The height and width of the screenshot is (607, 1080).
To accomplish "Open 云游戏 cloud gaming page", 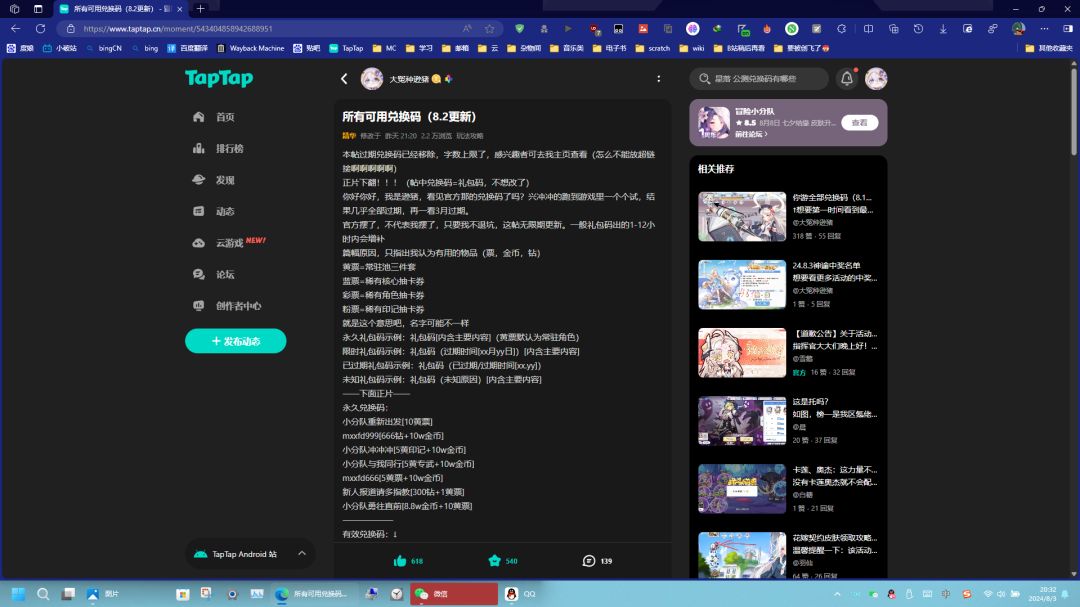I will 230,243.
